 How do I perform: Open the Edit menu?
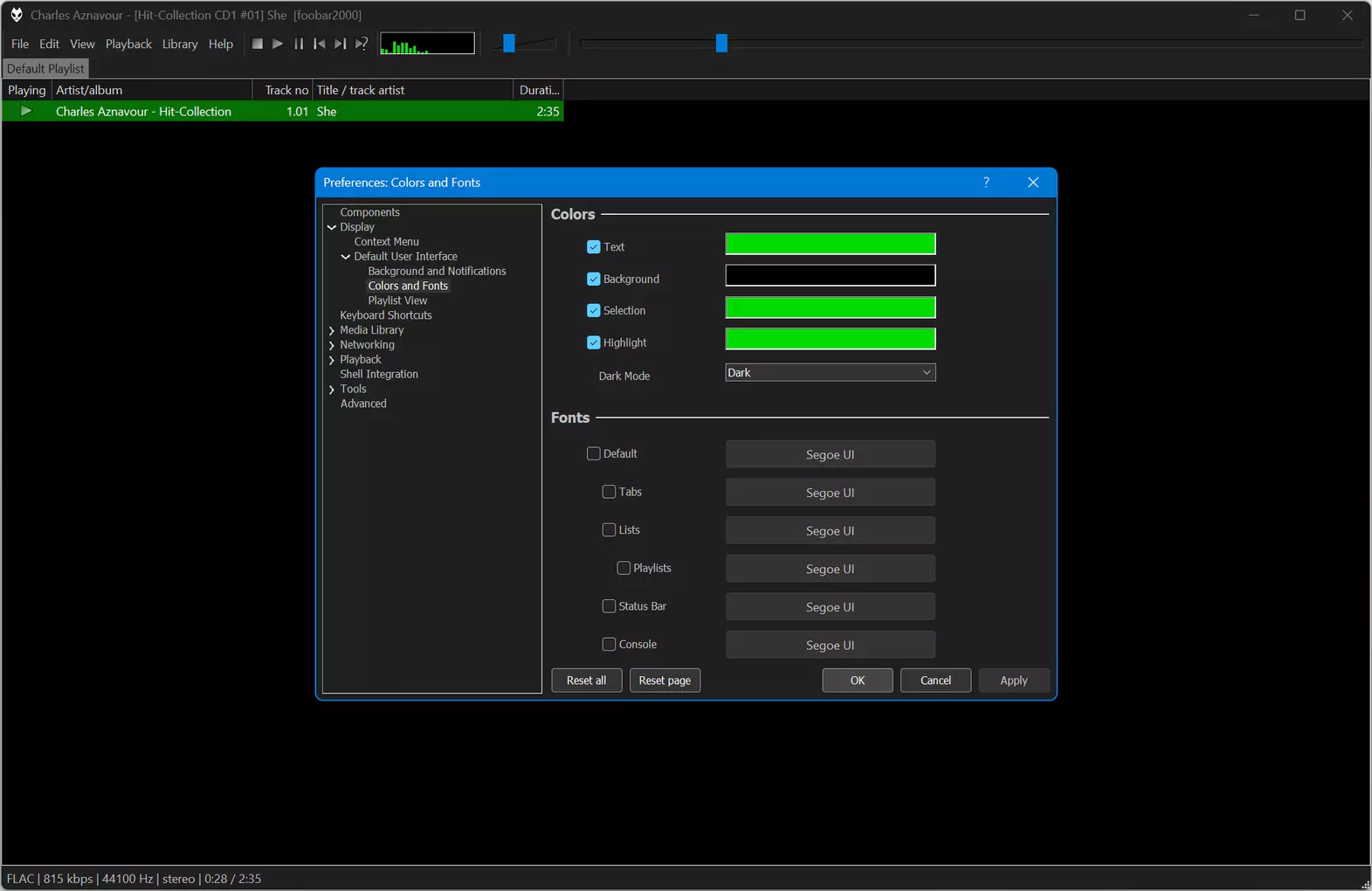pos(50,44)
